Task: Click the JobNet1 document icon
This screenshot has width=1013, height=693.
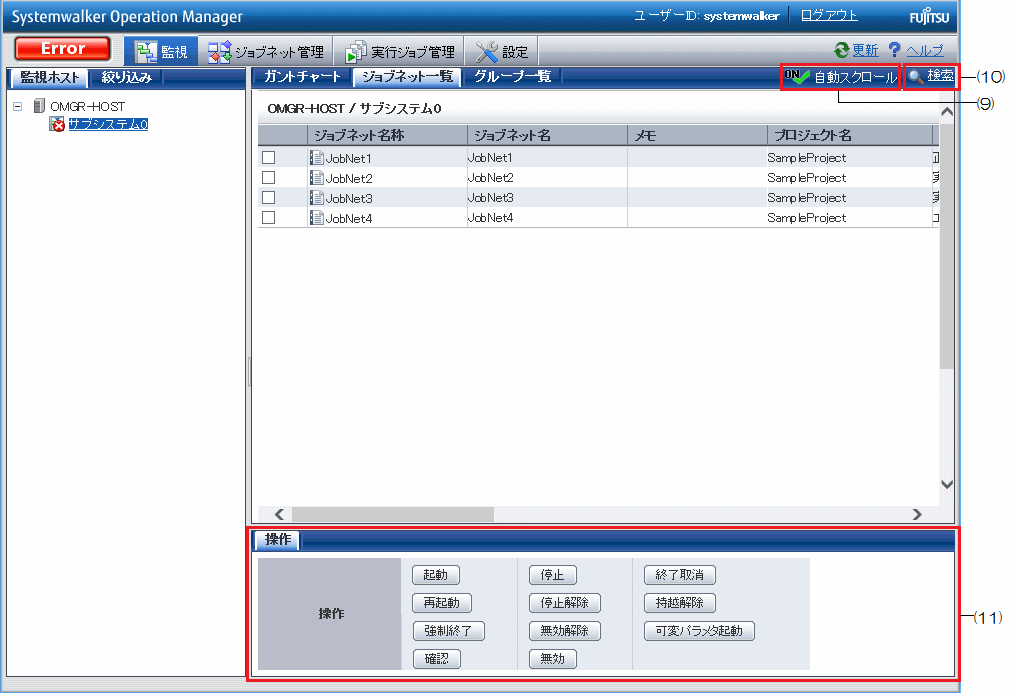Action: click(317, 158)
